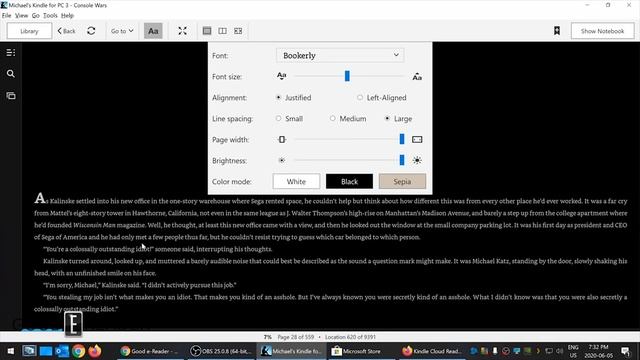
Task: Open the flashcards sidebar icon
Action: click(11, 96)
